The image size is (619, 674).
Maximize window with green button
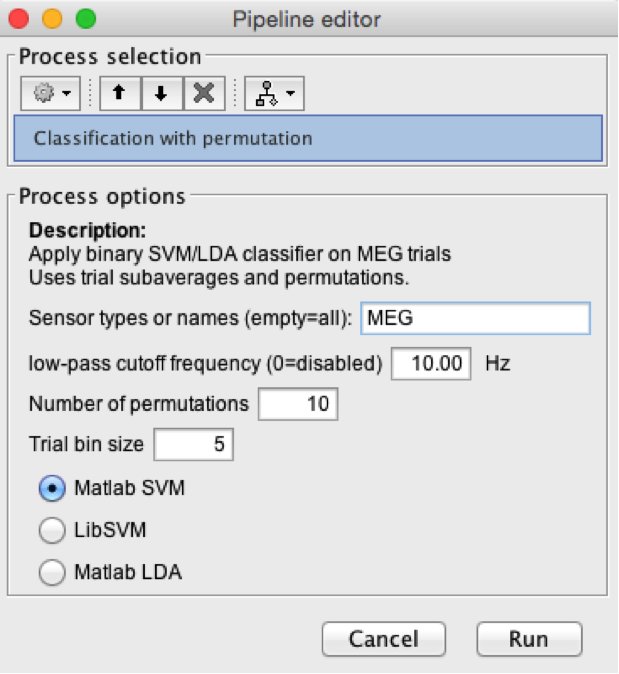point(86,18)
